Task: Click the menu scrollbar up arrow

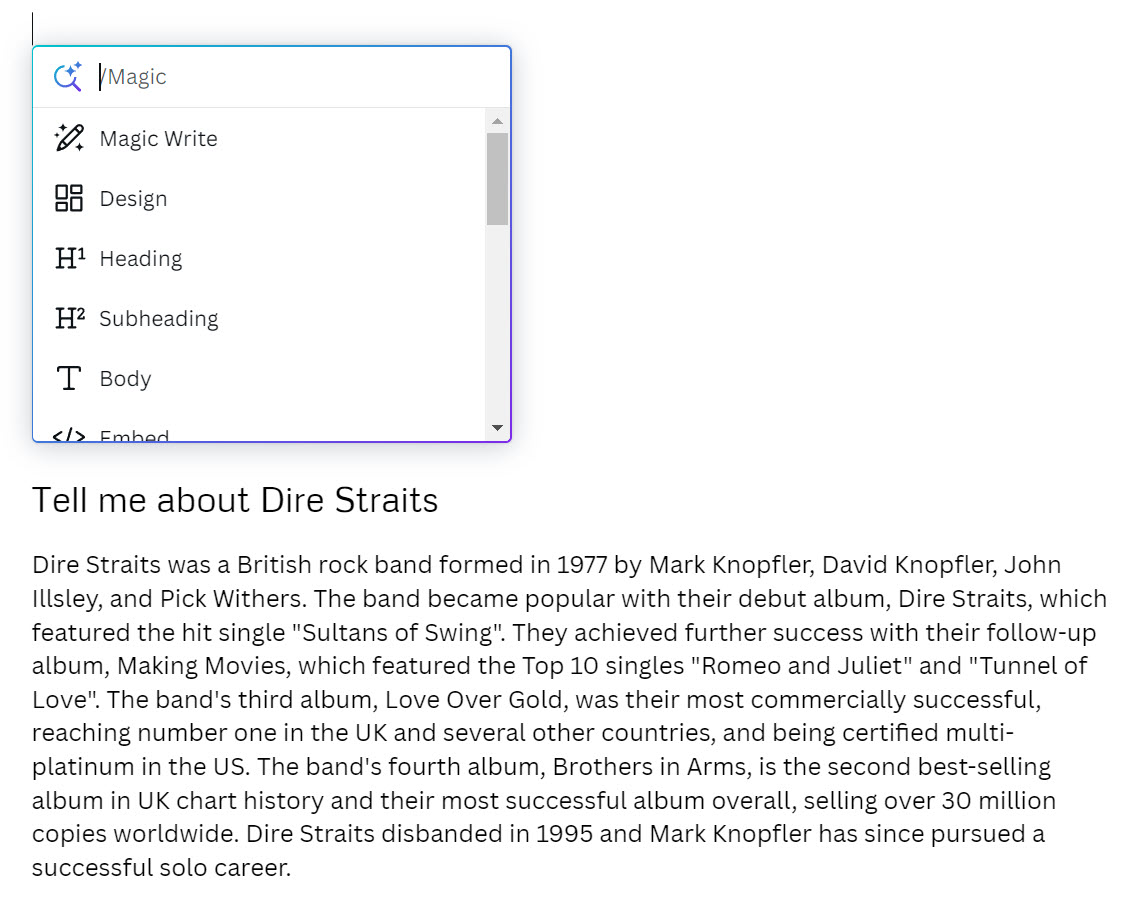Action: click(497, 121)
